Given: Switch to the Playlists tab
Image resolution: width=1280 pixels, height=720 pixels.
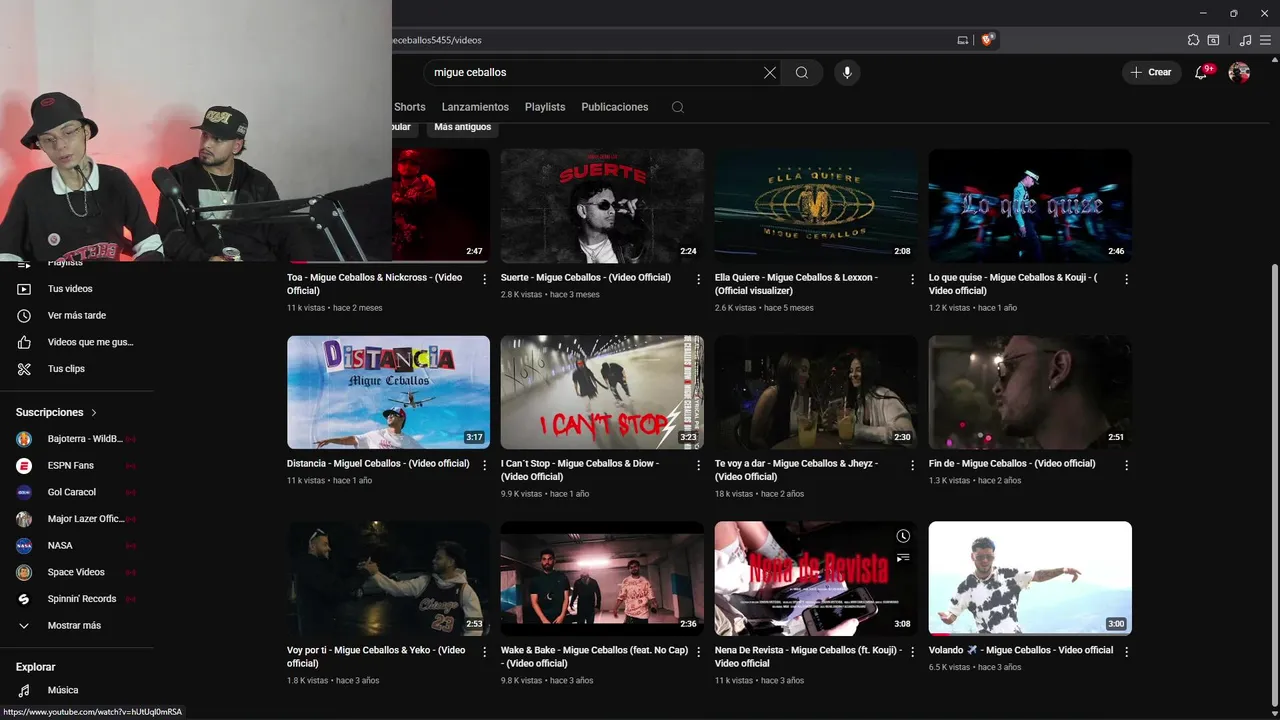Looking at the screenshot, I should tap(545, 107).
